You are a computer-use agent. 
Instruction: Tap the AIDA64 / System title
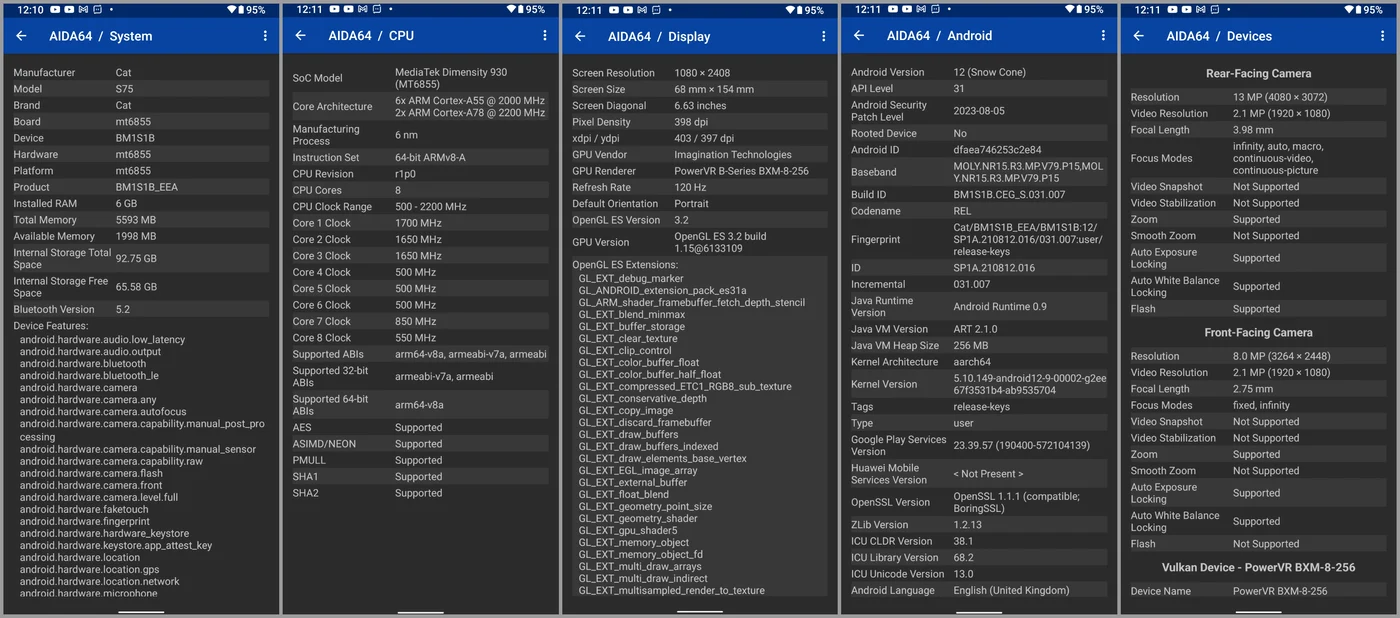tap(101, 36)
